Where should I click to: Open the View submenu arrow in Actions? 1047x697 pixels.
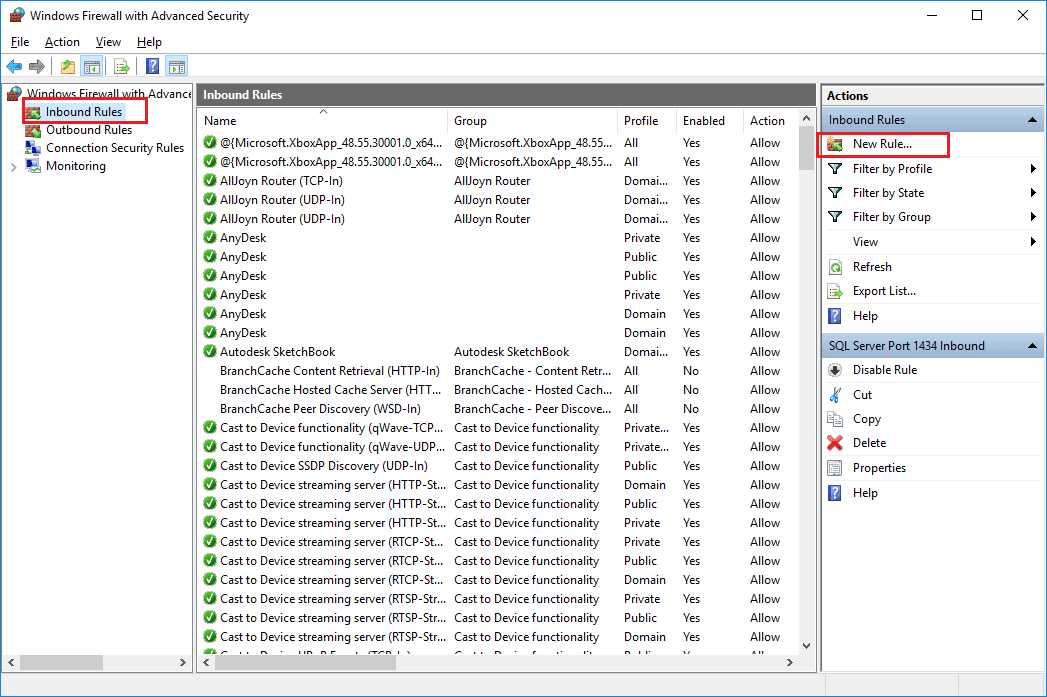tap(1033, 242)
